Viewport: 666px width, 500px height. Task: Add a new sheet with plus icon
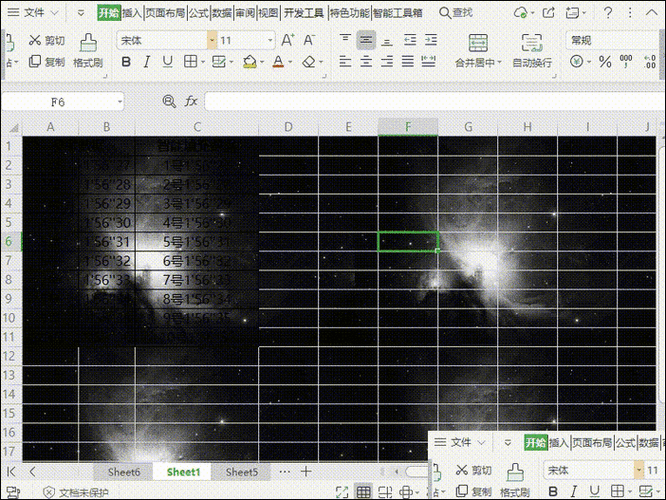(x=306, y=471)
